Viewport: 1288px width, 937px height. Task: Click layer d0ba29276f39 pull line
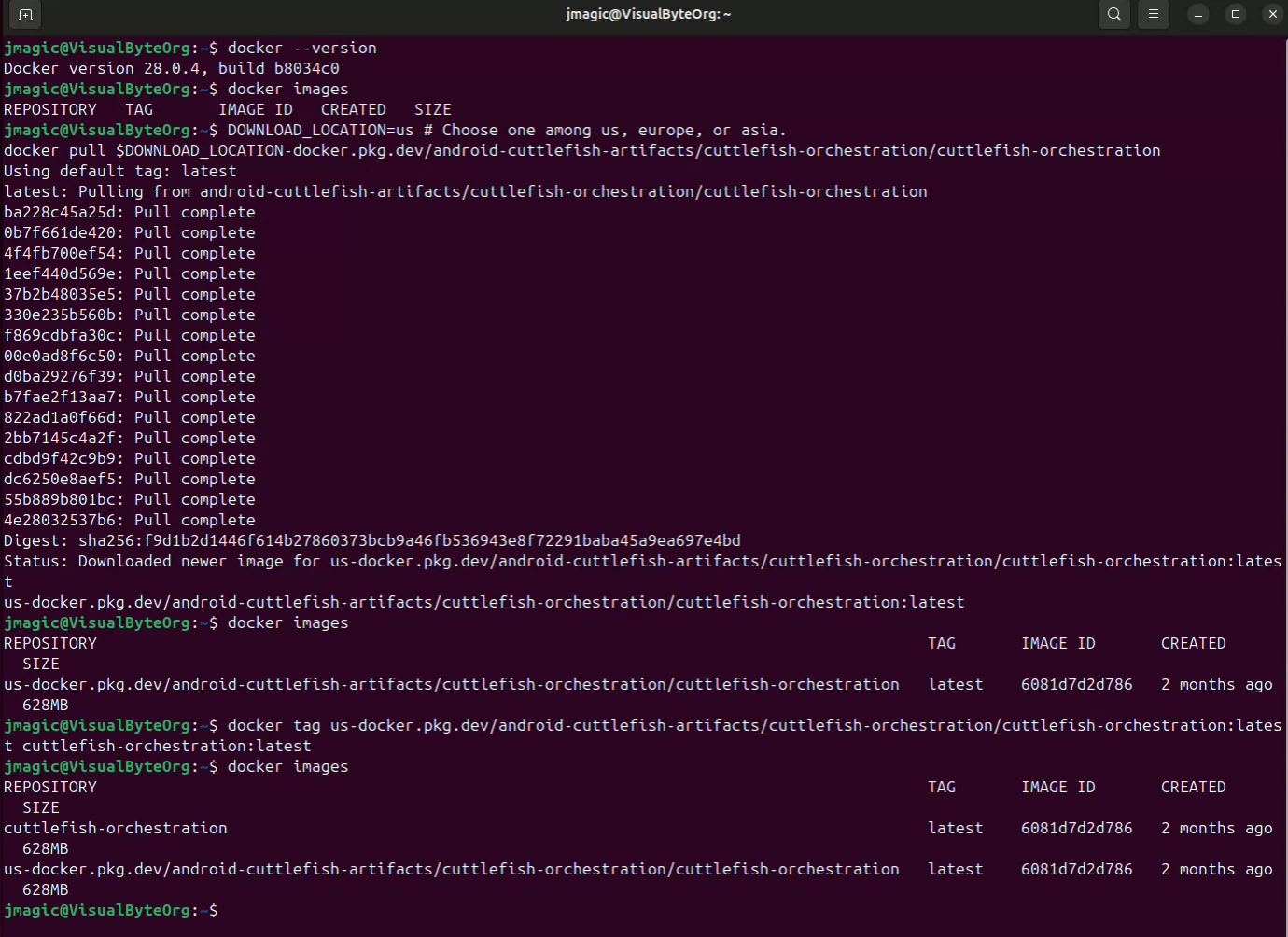tap(130, 376)
